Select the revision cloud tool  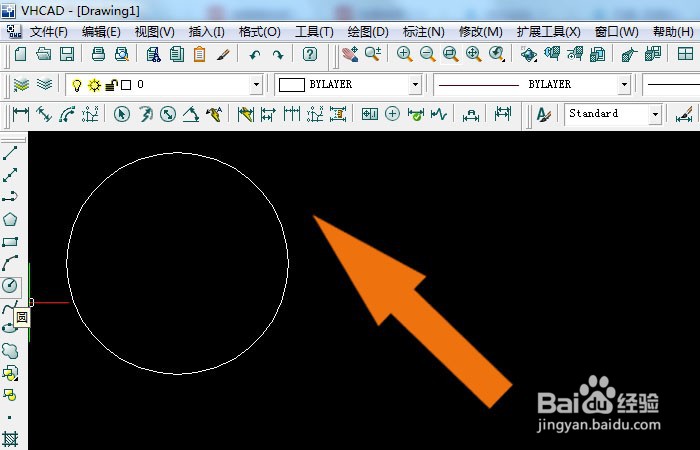click(x=10, y=350)
